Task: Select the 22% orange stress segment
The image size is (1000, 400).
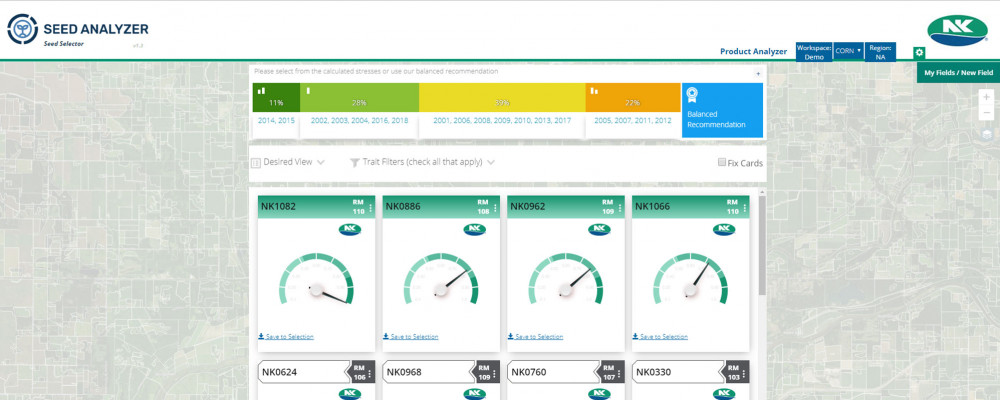Action: coord(633,98)
